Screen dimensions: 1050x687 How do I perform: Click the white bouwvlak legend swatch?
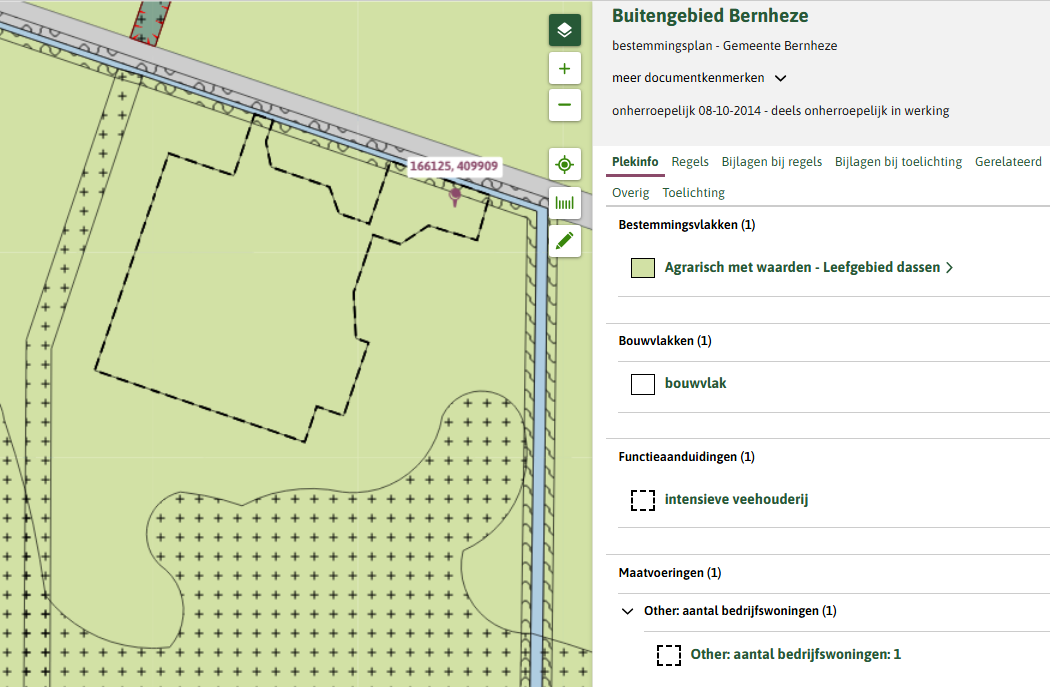[x=643, y=384]
